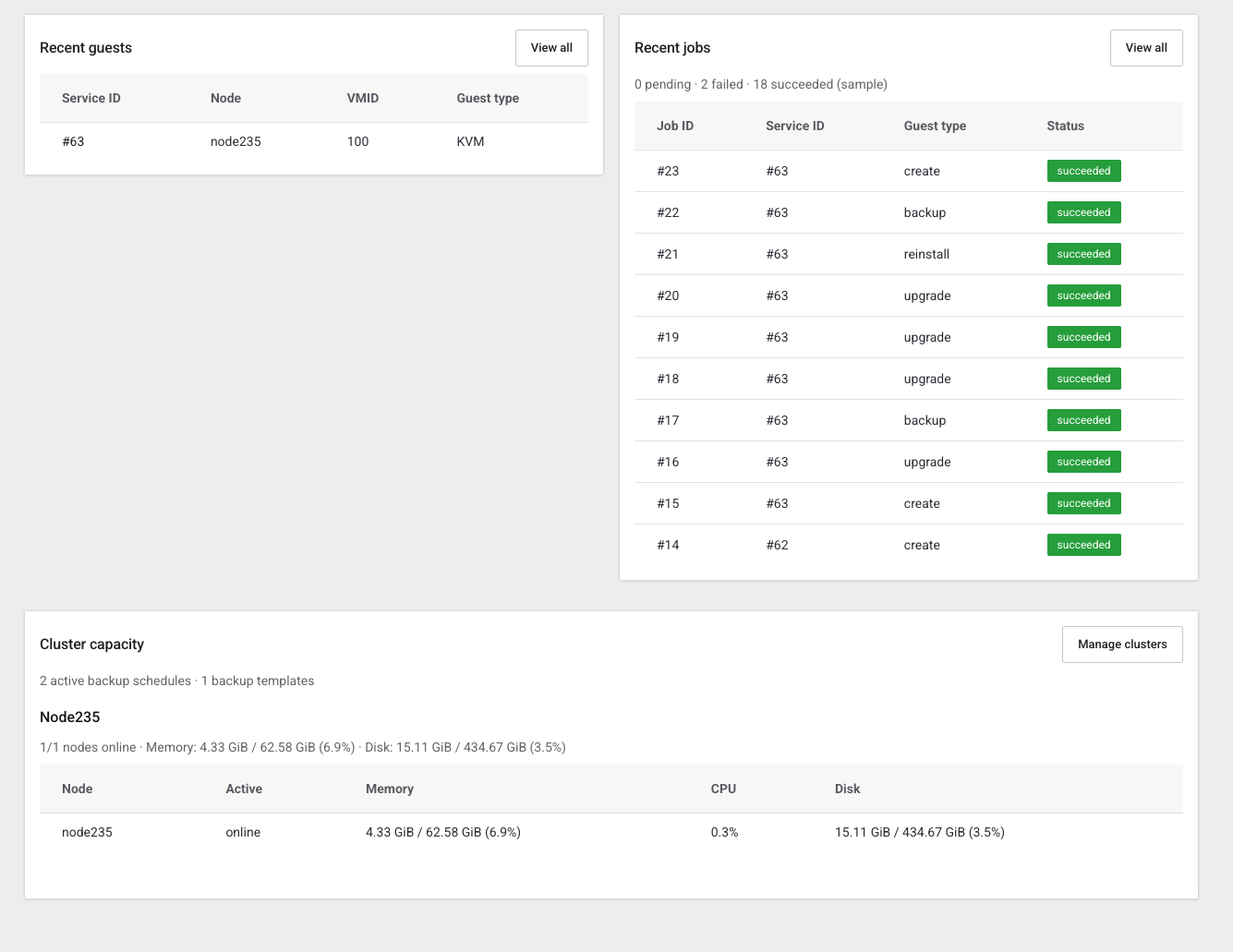
Task: Click View all in Recent guests panel
Action: pyautogui.click(x=551, y=48)
